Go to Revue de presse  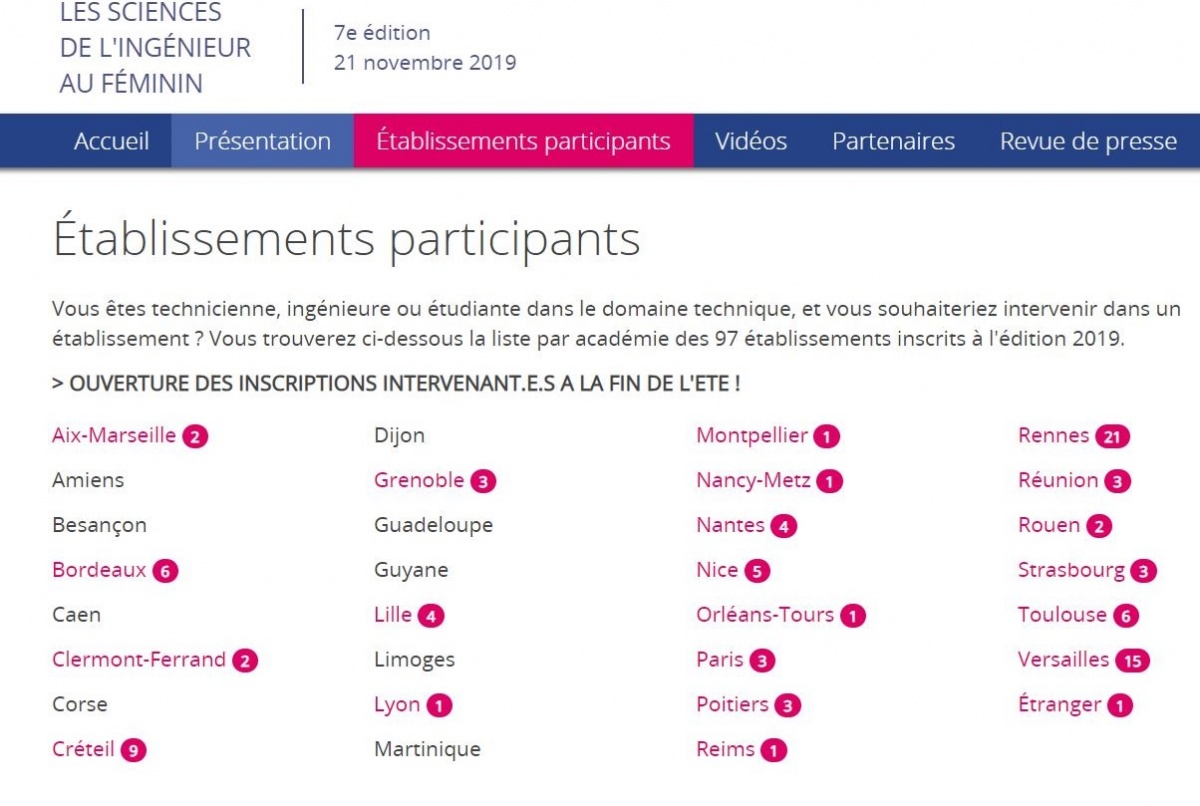click(x=1087, y=141)
